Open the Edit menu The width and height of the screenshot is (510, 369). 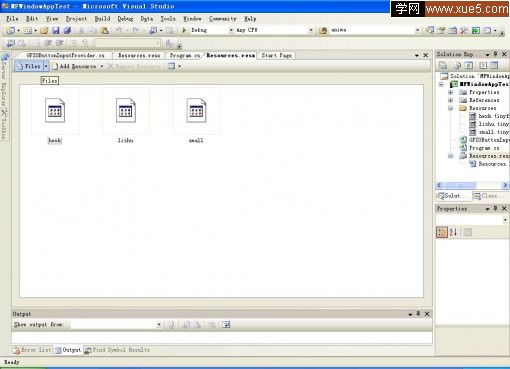tap(32, 19)
